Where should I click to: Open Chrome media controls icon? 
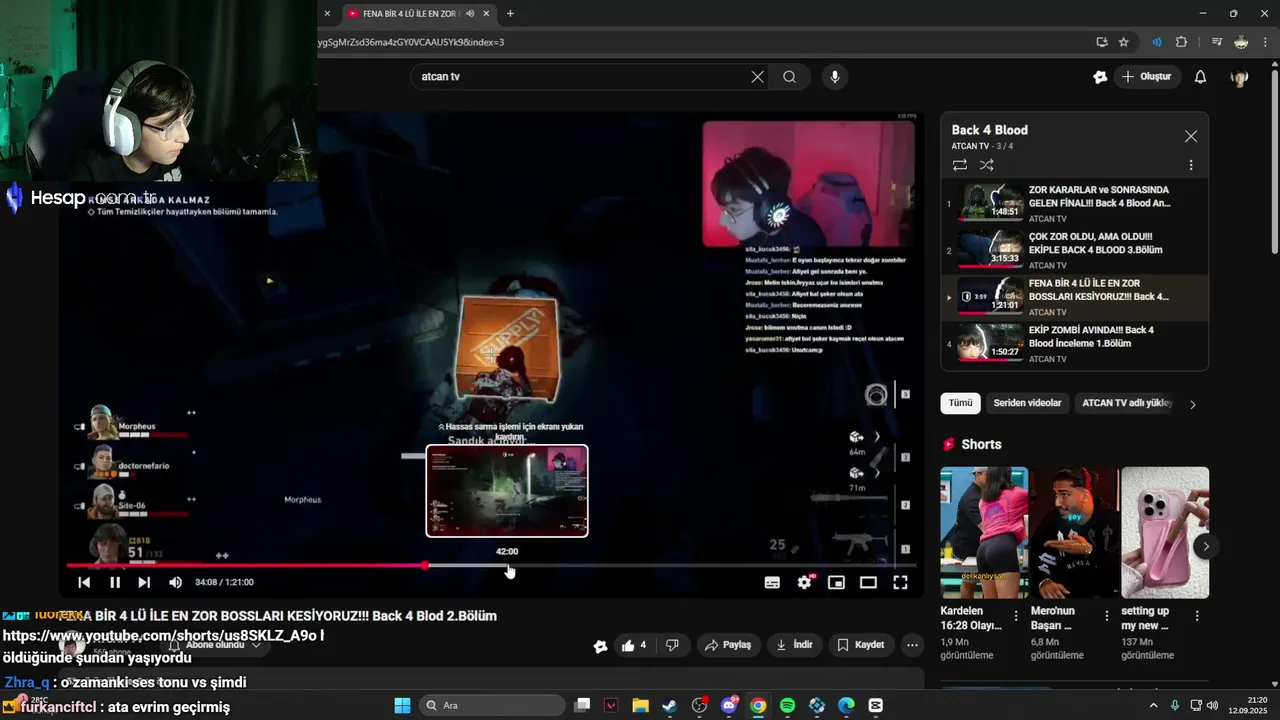pyautogui.click(x=1216, y=42)
